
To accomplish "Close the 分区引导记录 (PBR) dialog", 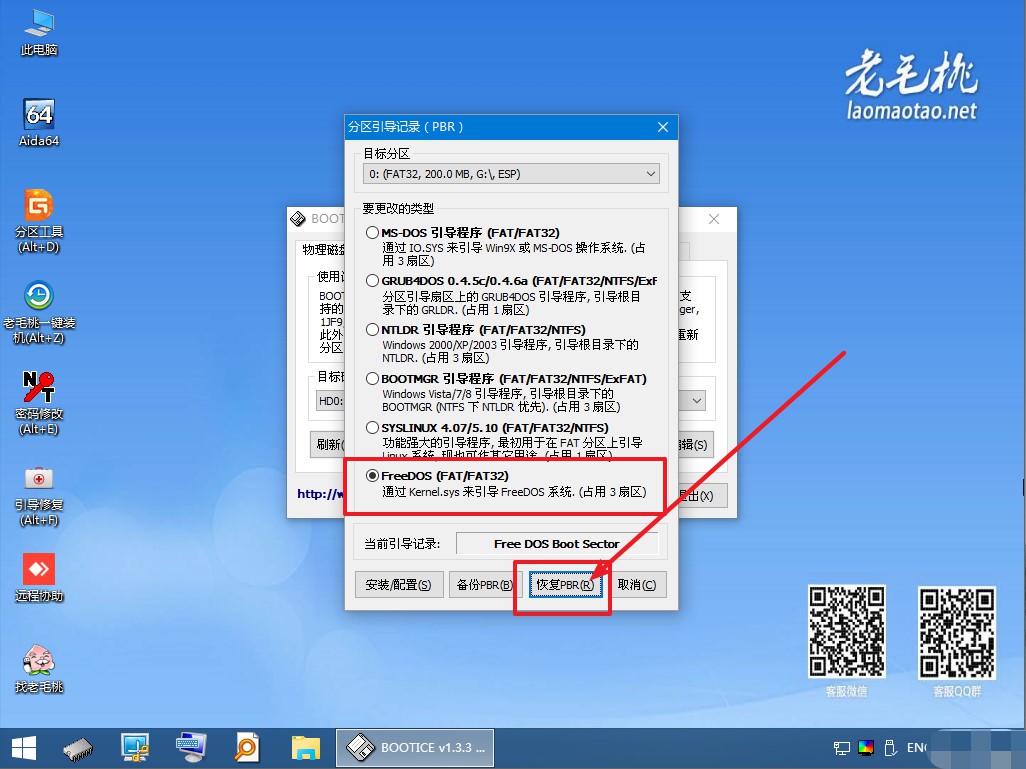I will click(x=663, y=127).
